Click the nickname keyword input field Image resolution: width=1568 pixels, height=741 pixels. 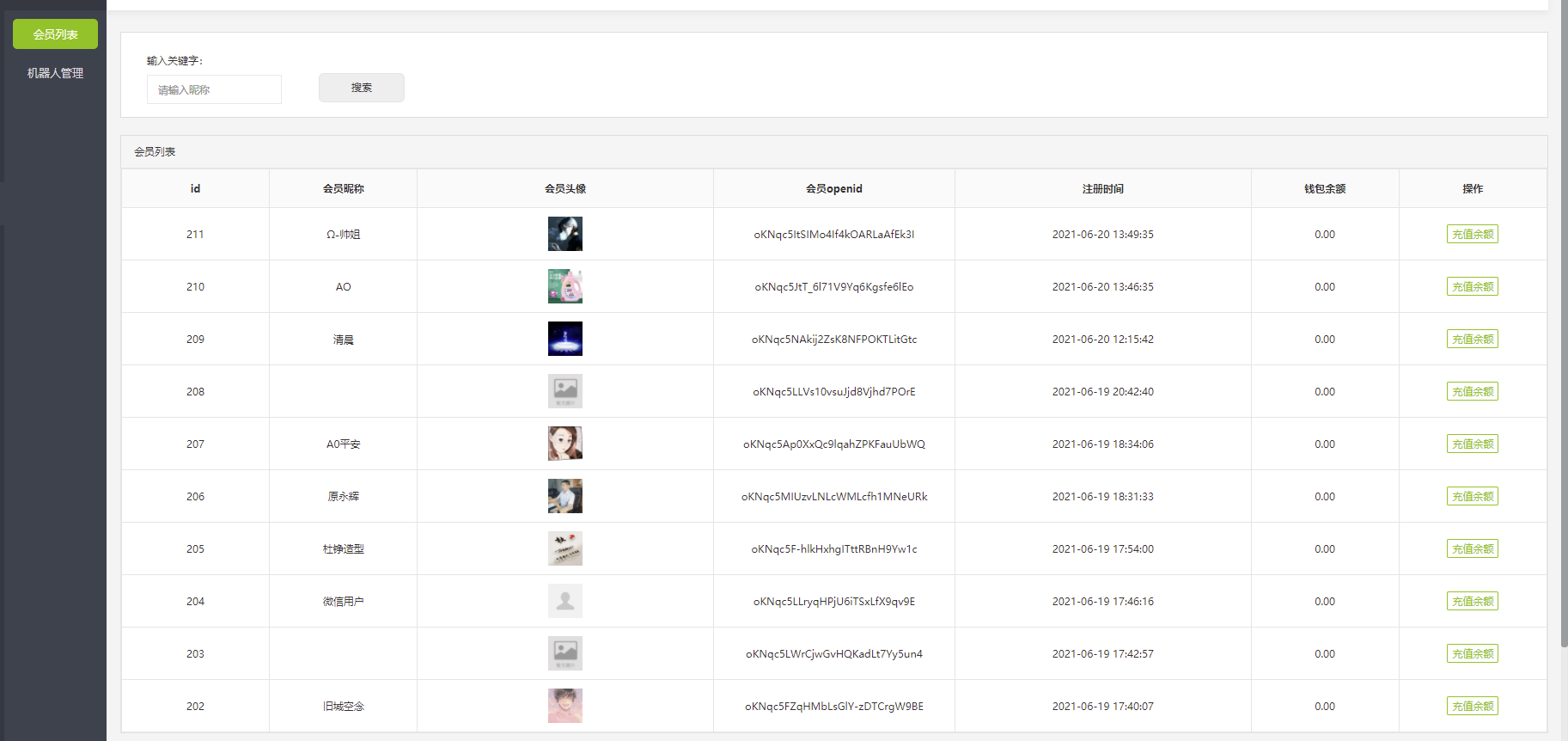(214, 89)
